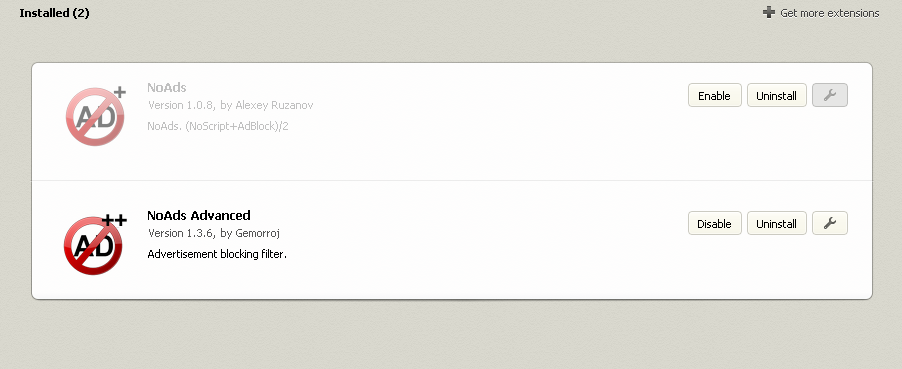Viewport: 902px width, 369px height.
Task: Enable the NoAds extension
Action: click(714, 96)
